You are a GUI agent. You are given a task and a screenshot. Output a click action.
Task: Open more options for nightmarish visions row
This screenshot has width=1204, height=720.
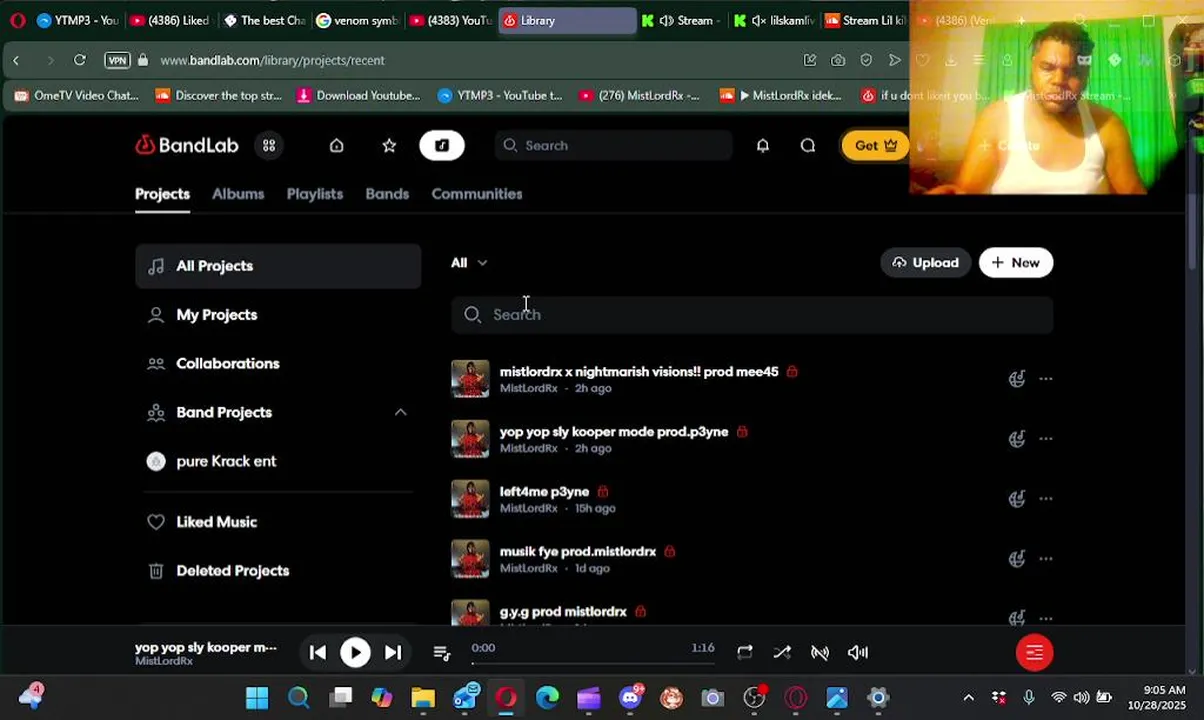pyautogui.click(x=1046, y=379)
